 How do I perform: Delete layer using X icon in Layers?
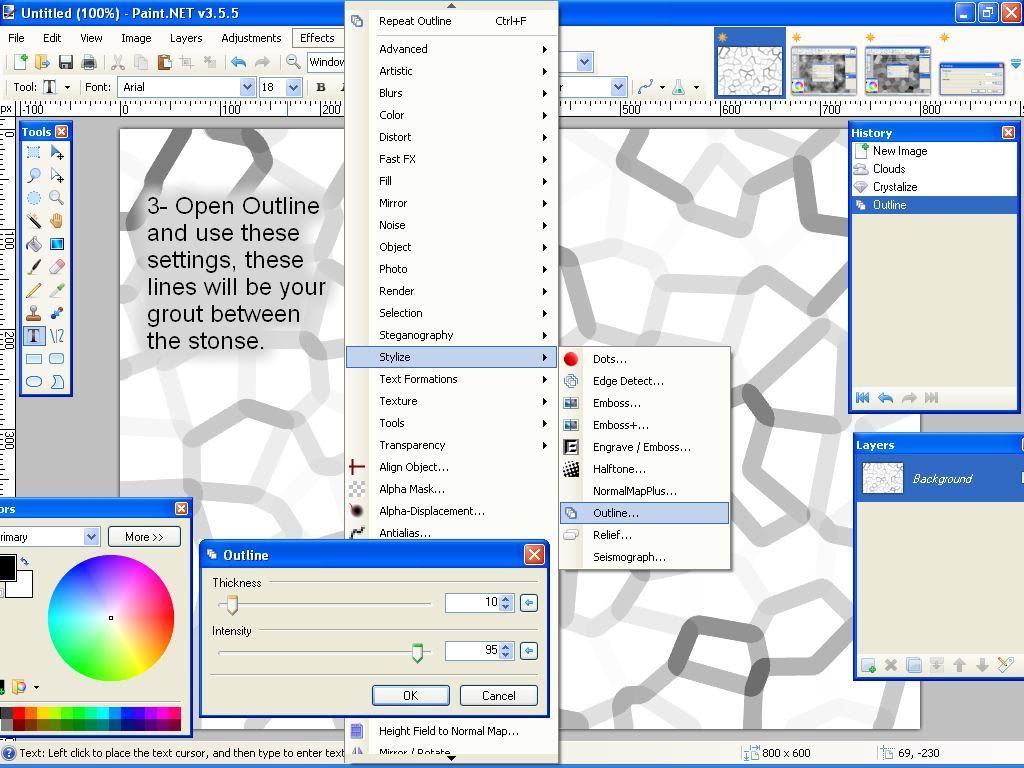tap(891, 665)
